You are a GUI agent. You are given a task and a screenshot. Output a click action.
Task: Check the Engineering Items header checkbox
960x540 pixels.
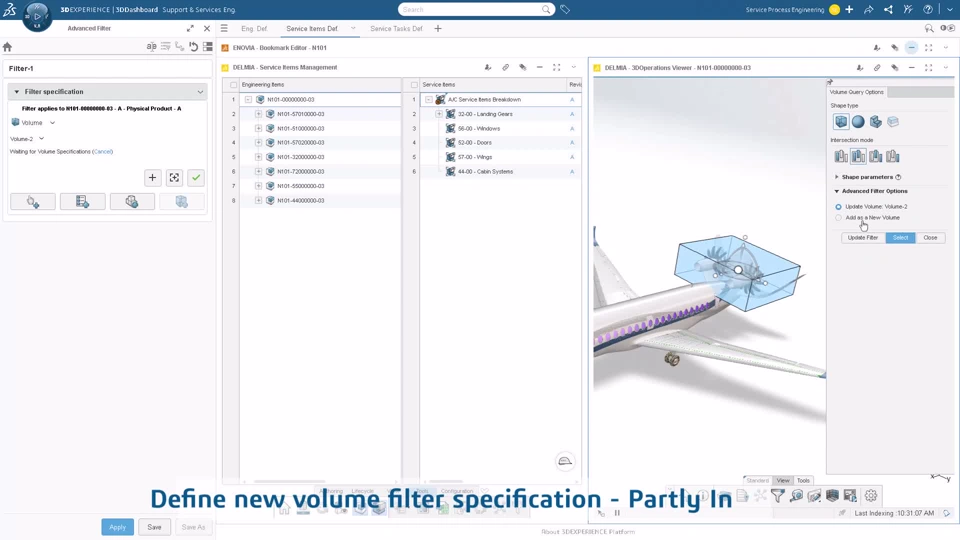point(233,84)
